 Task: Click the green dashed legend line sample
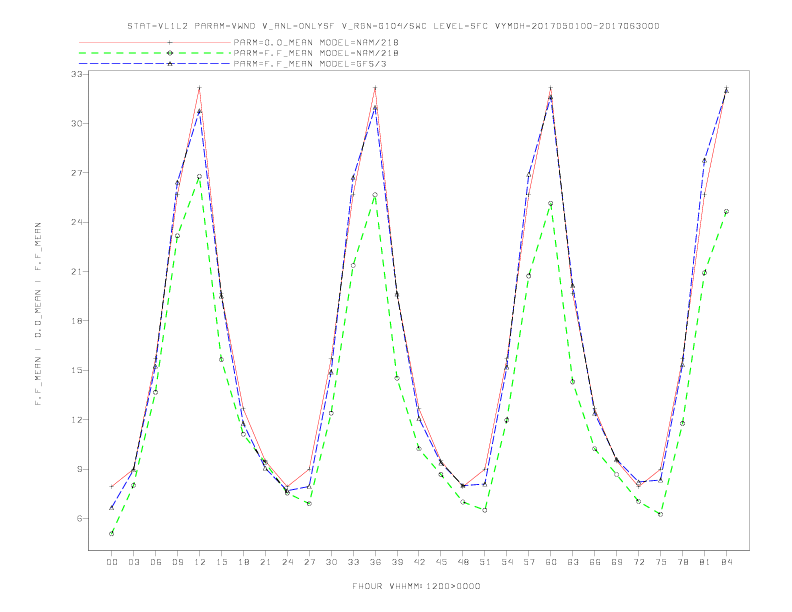[155, 53]
